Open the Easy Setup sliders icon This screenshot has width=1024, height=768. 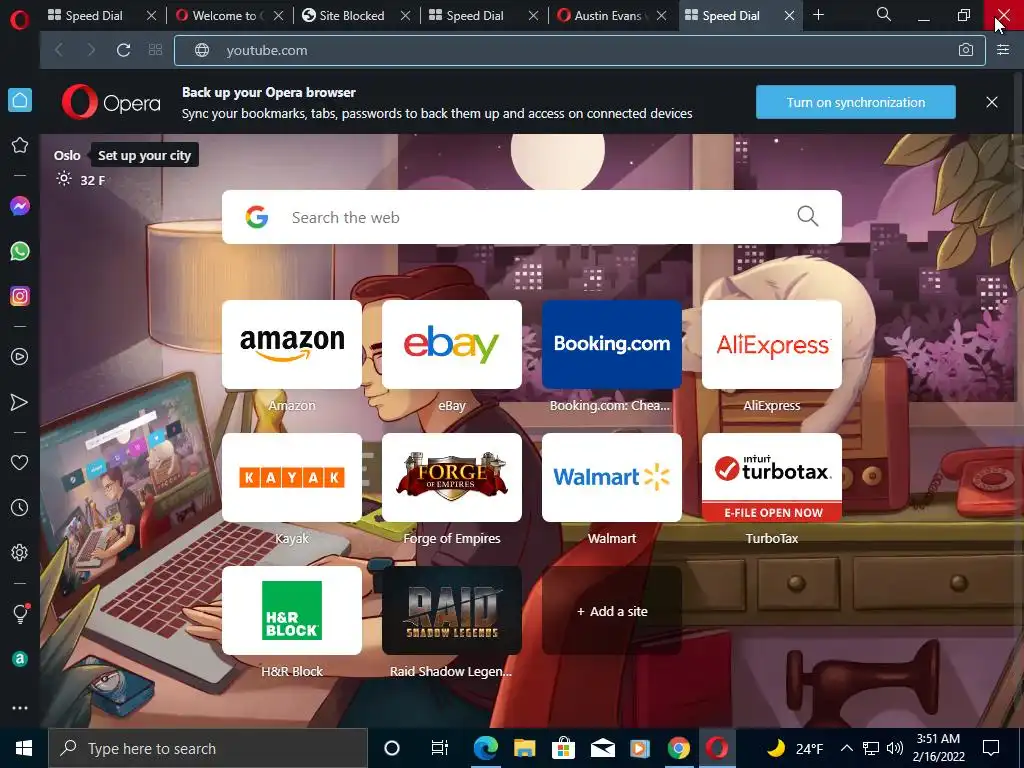[1003, 50]
